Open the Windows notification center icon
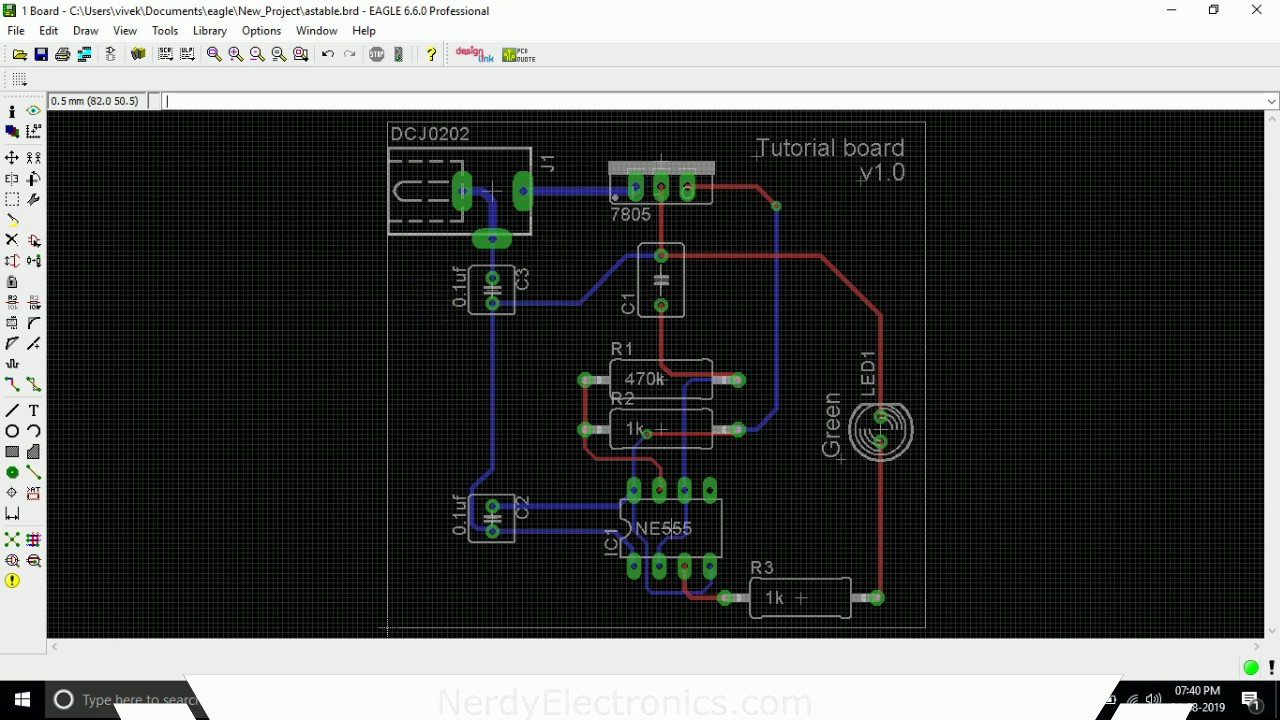1280x720 pixels. pos(1250,700)
